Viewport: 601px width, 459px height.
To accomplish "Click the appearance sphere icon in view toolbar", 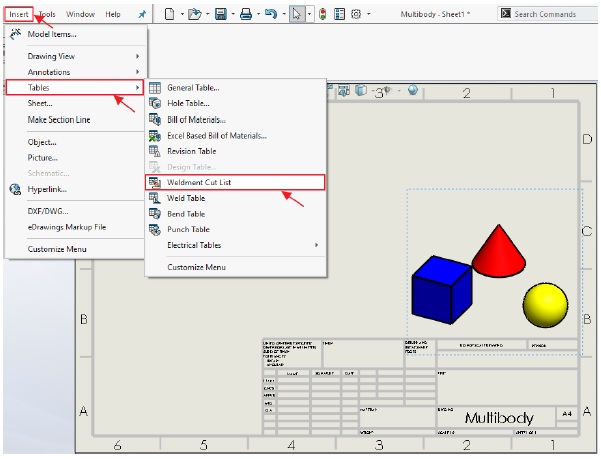I will coord(413,90).
